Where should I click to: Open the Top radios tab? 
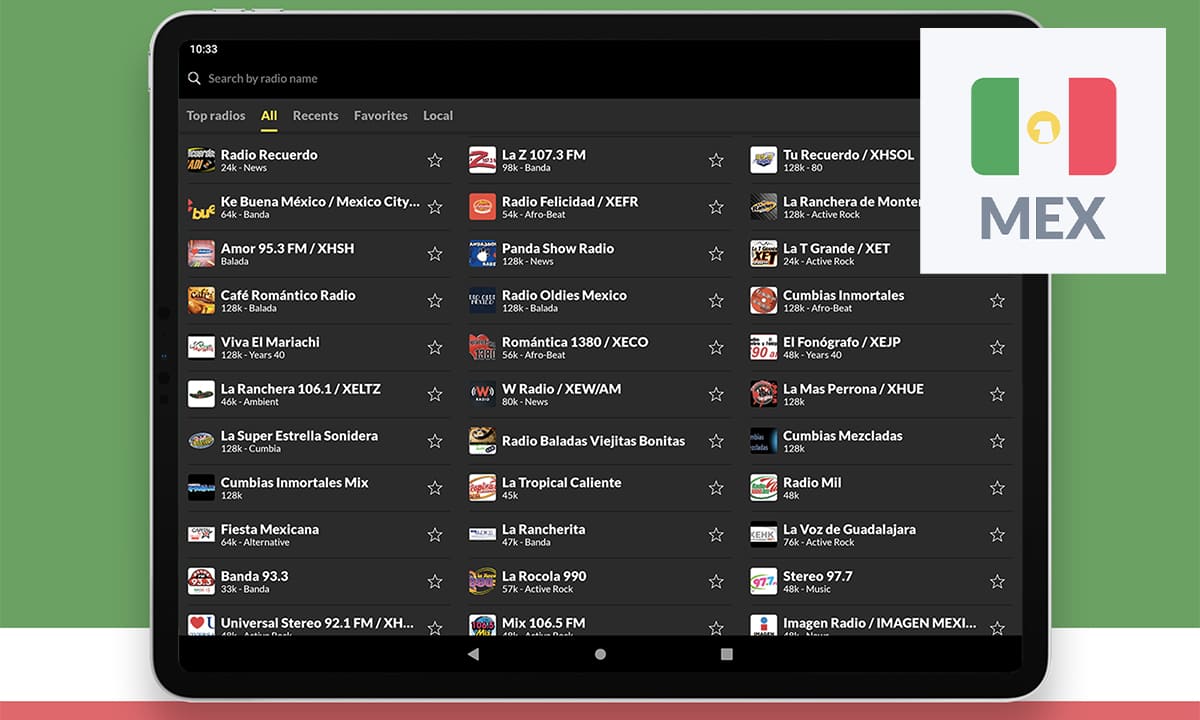[216, 115]
